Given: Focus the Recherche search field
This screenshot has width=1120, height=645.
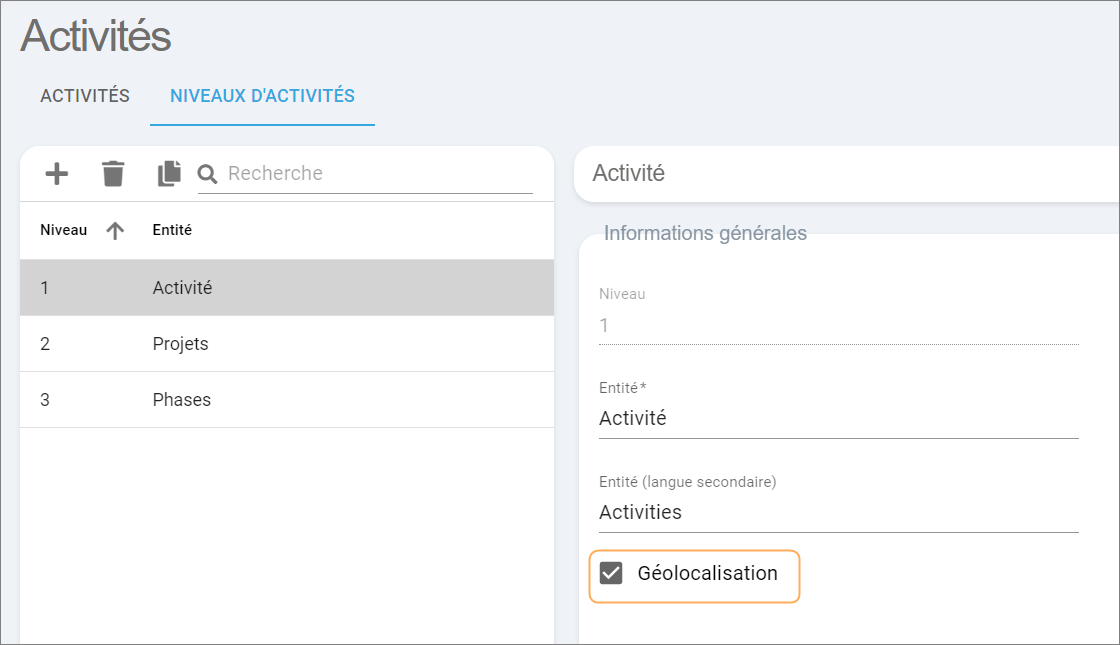Looking at the screenshot, I should pos(378,174).
